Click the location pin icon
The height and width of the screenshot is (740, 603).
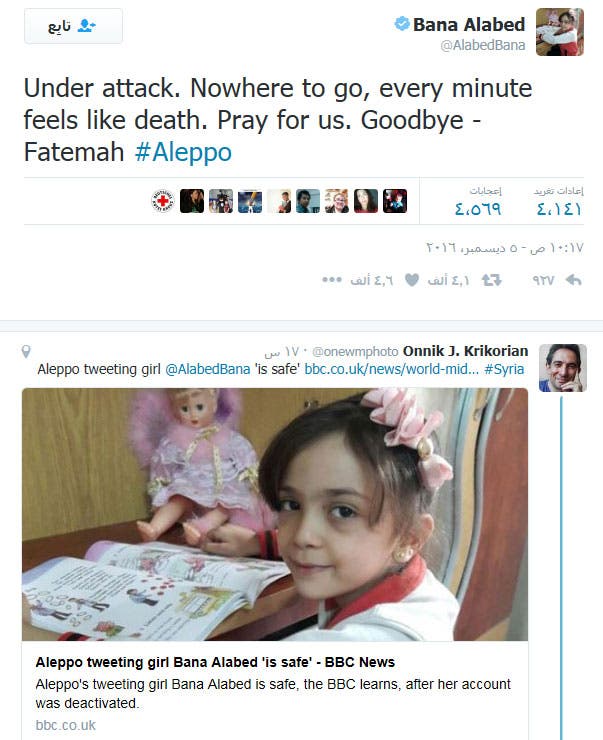[26, 352]
